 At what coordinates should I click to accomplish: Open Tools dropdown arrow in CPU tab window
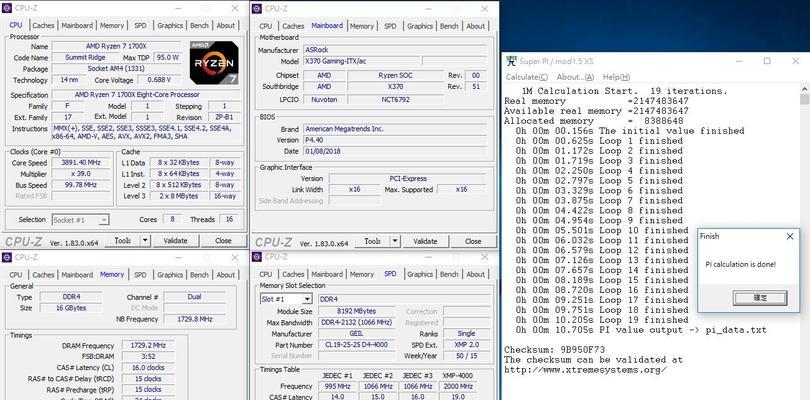click(x=145, y=240)
